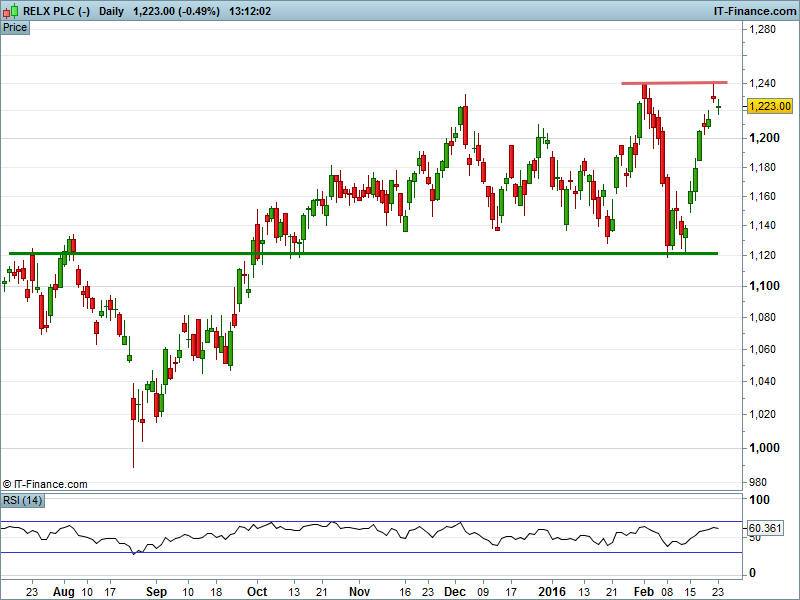The width and height of the screenshot is (800, 600).
Task: Click the Daily timeframe label
Action: pyautogui.click(x=111, y=11)
